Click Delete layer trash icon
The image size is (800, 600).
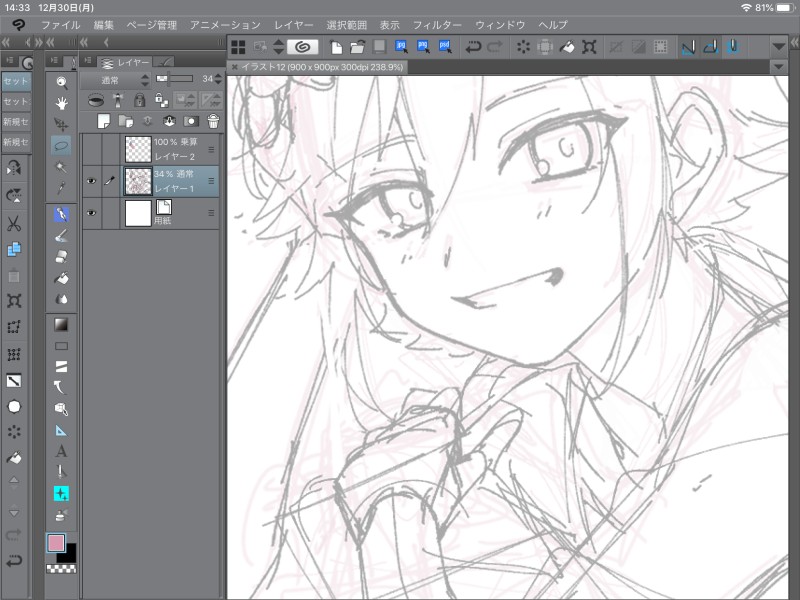213,121
